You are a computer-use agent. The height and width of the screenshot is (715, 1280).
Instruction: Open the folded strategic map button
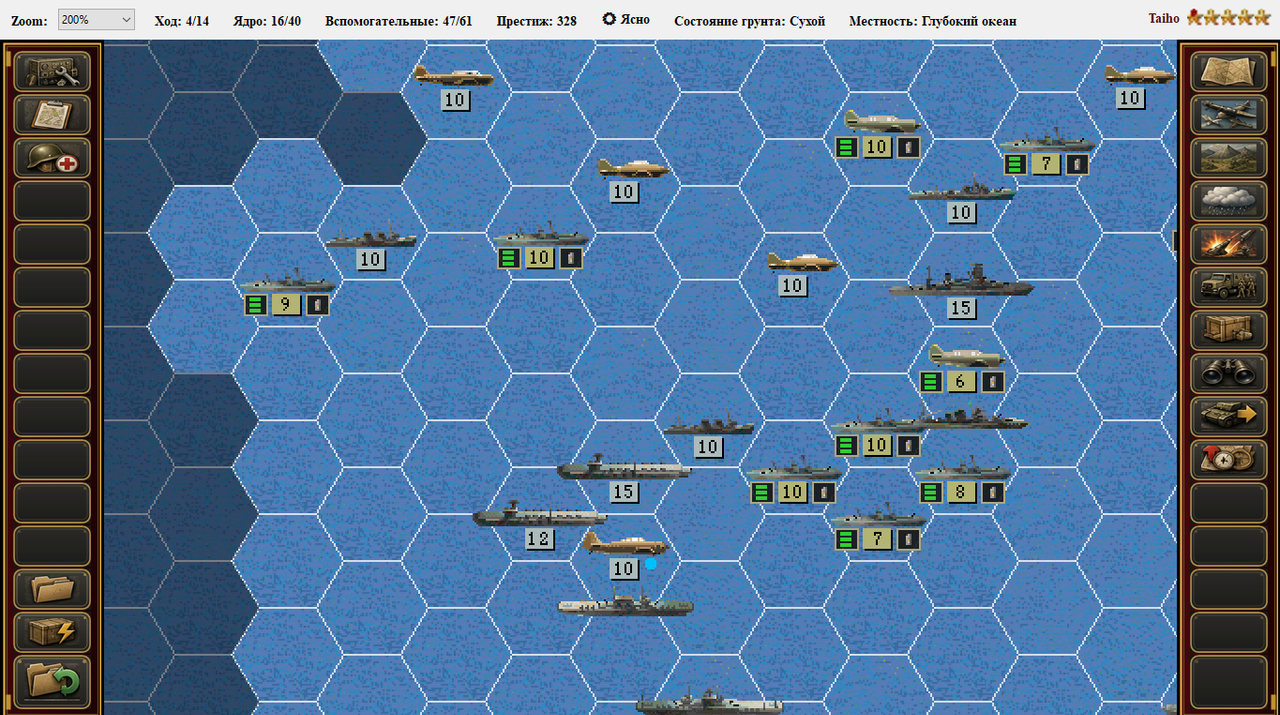click(1228, 72)
